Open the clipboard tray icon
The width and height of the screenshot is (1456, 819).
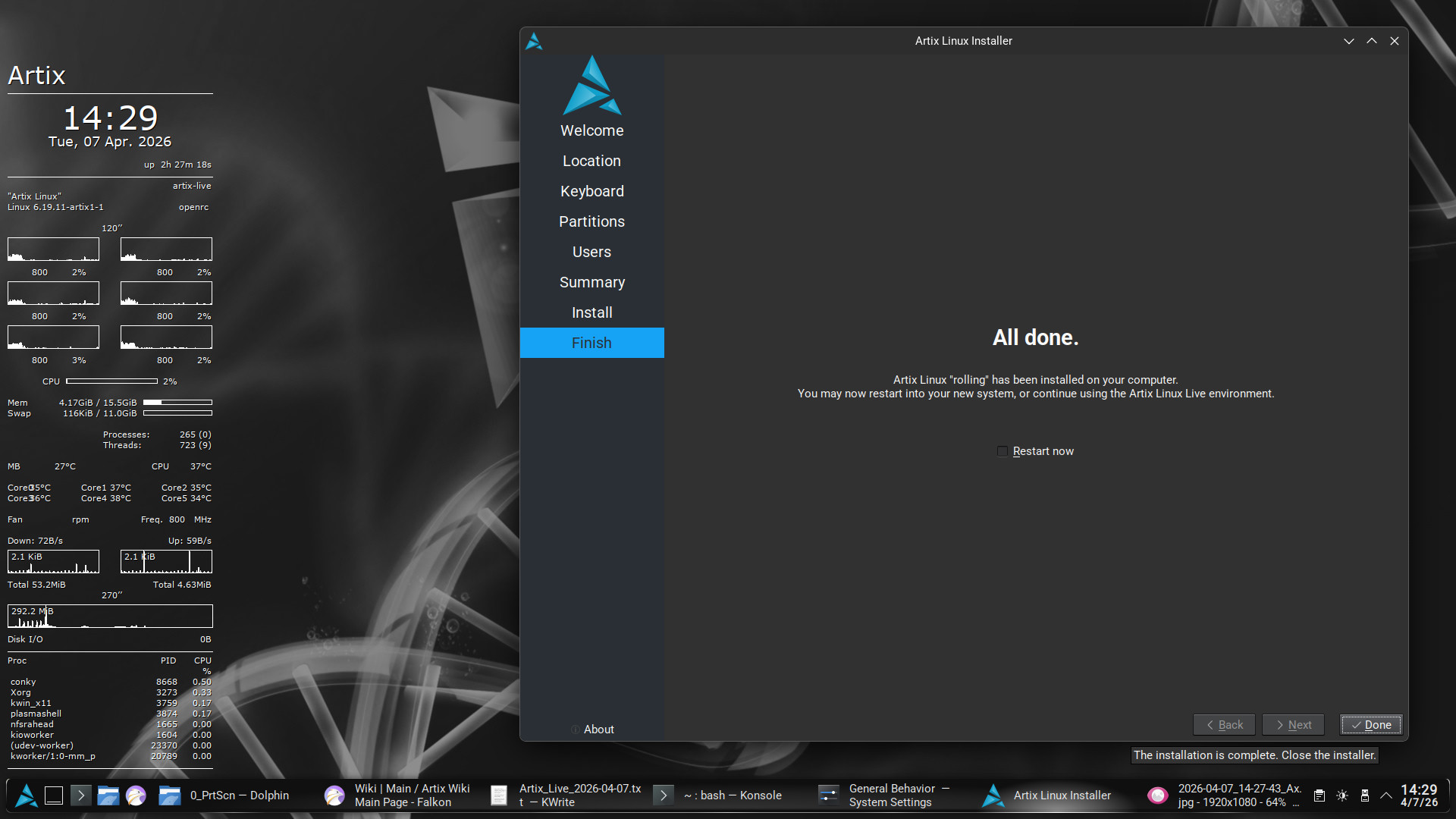[1319, 795]
